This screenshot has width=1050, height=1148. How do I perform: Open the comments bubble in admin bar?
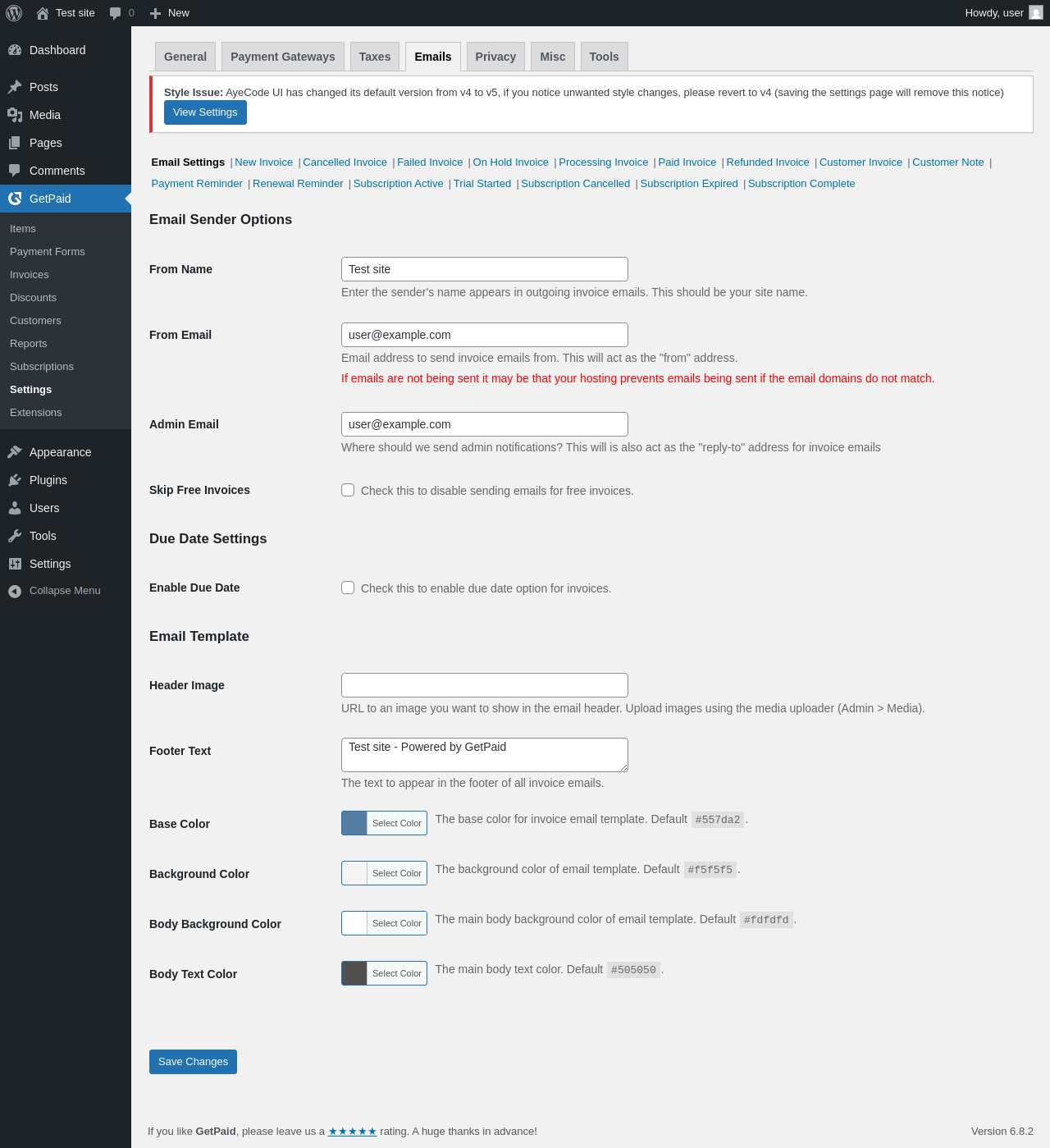click(x=116, y=13)
